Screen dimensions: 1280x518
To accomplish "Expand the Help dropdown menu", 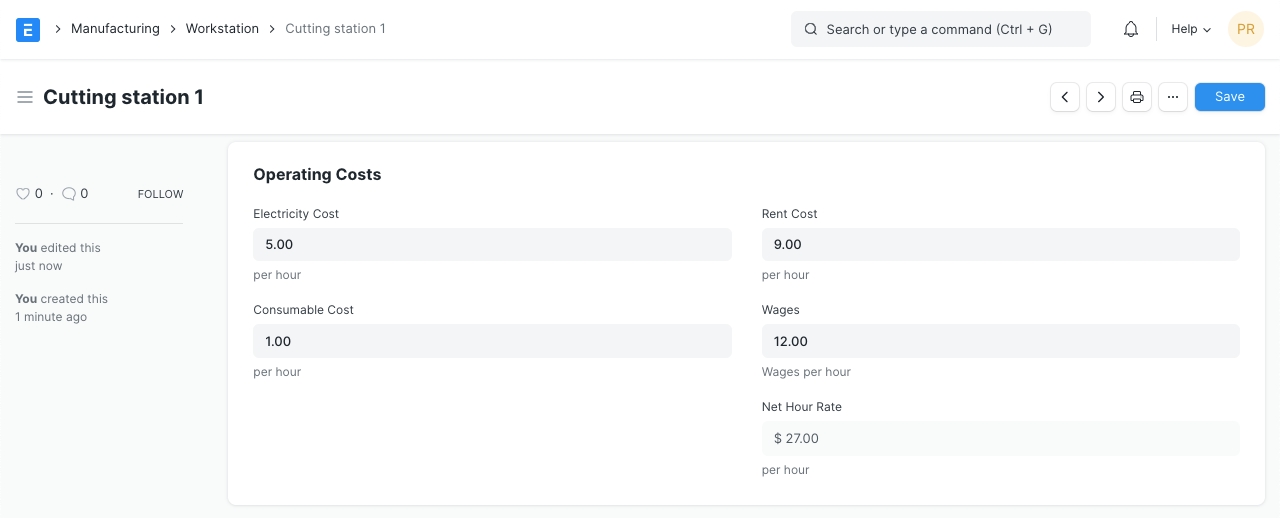I will coord(1190,29).
